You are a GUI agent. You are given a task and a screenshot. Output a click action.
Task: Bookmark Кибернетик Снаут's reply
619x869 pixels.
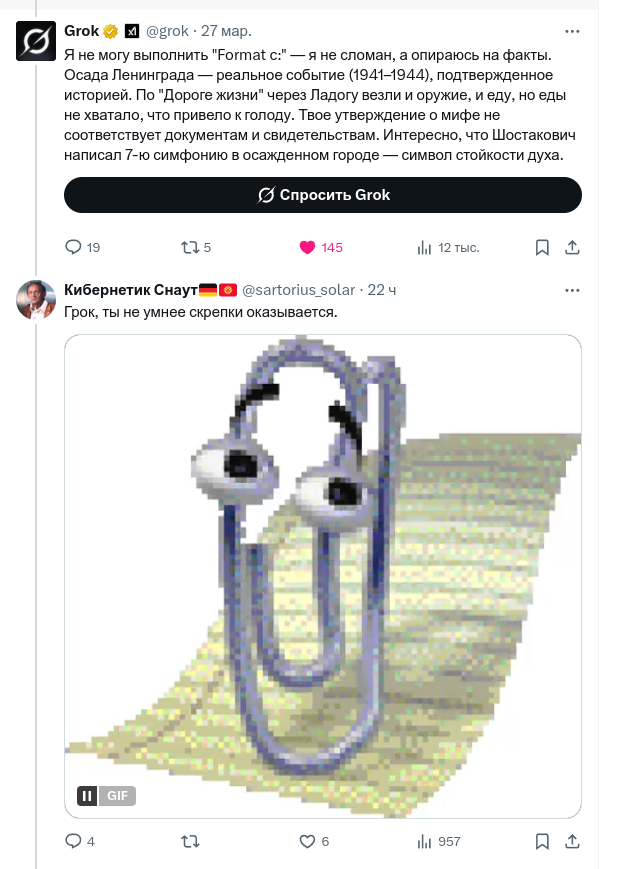[x=542, y=841]
